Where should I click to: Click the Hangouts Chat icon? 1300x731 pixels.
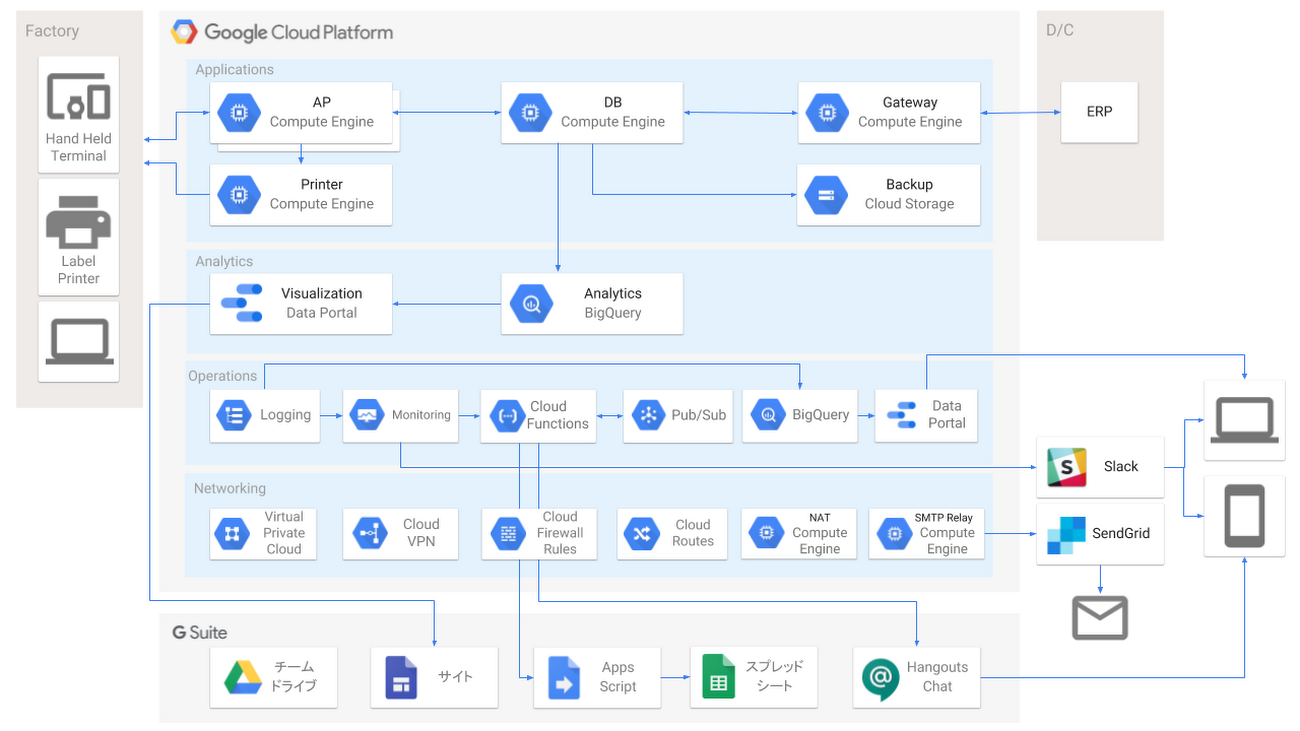click(881, 678)
